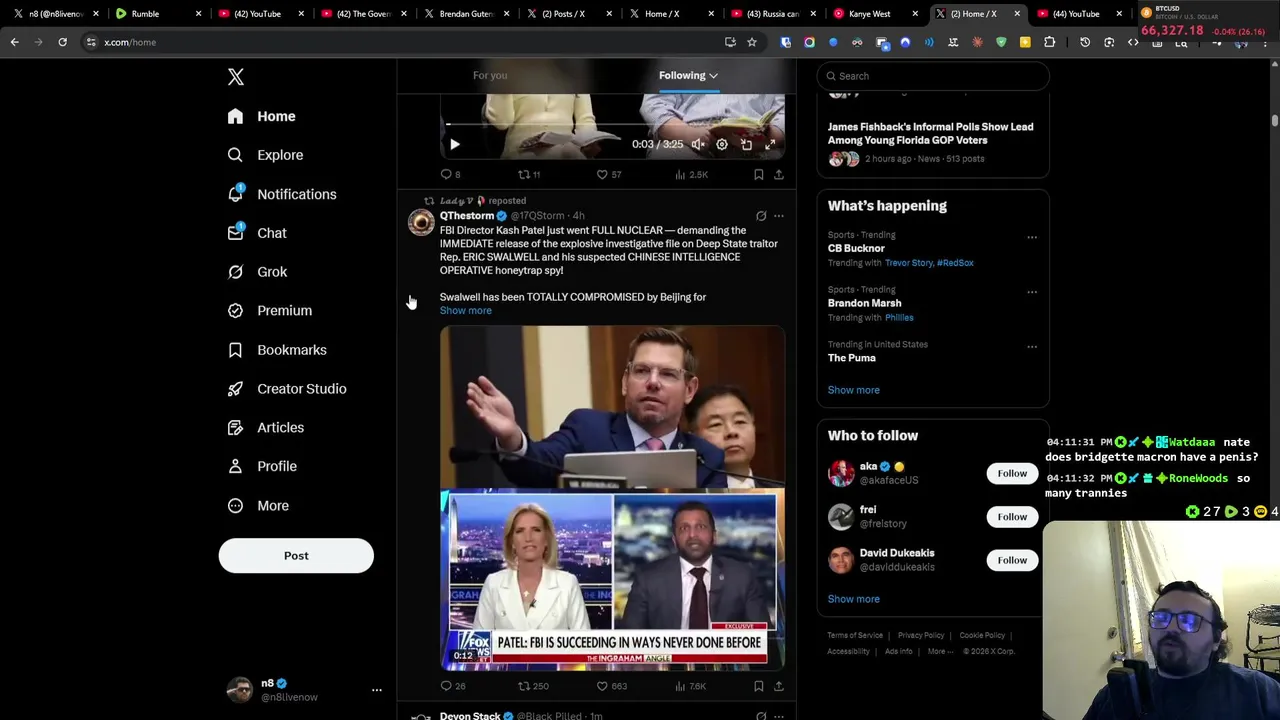Open more options on QThestorm post

click(779, 216)
